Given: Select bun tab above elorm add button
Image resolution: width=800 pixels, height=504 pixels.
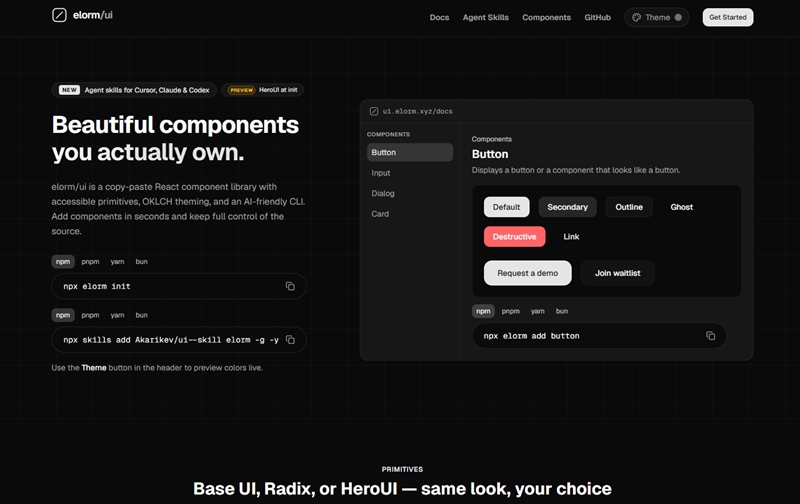Looking at the screenshot, I should click(x=562, y=311).
